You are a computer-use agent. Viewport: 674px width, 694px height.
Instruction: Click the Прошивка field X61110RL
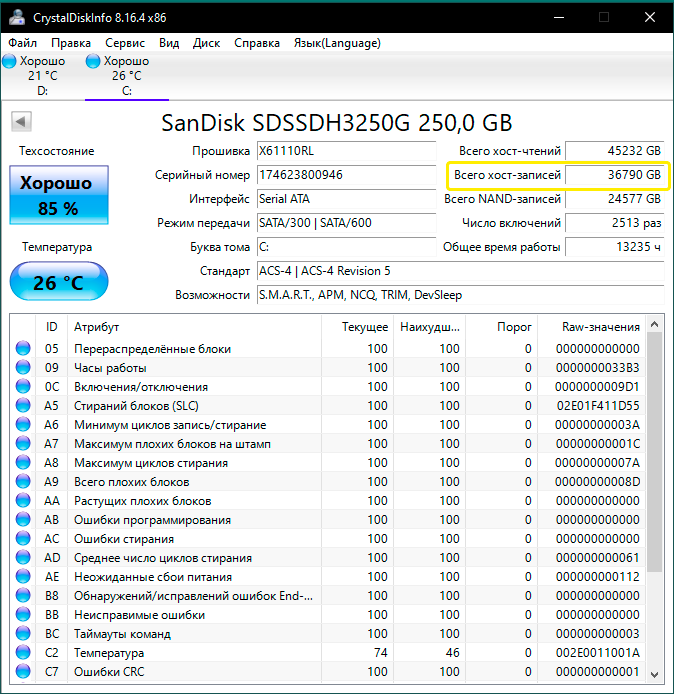[347, 151]
